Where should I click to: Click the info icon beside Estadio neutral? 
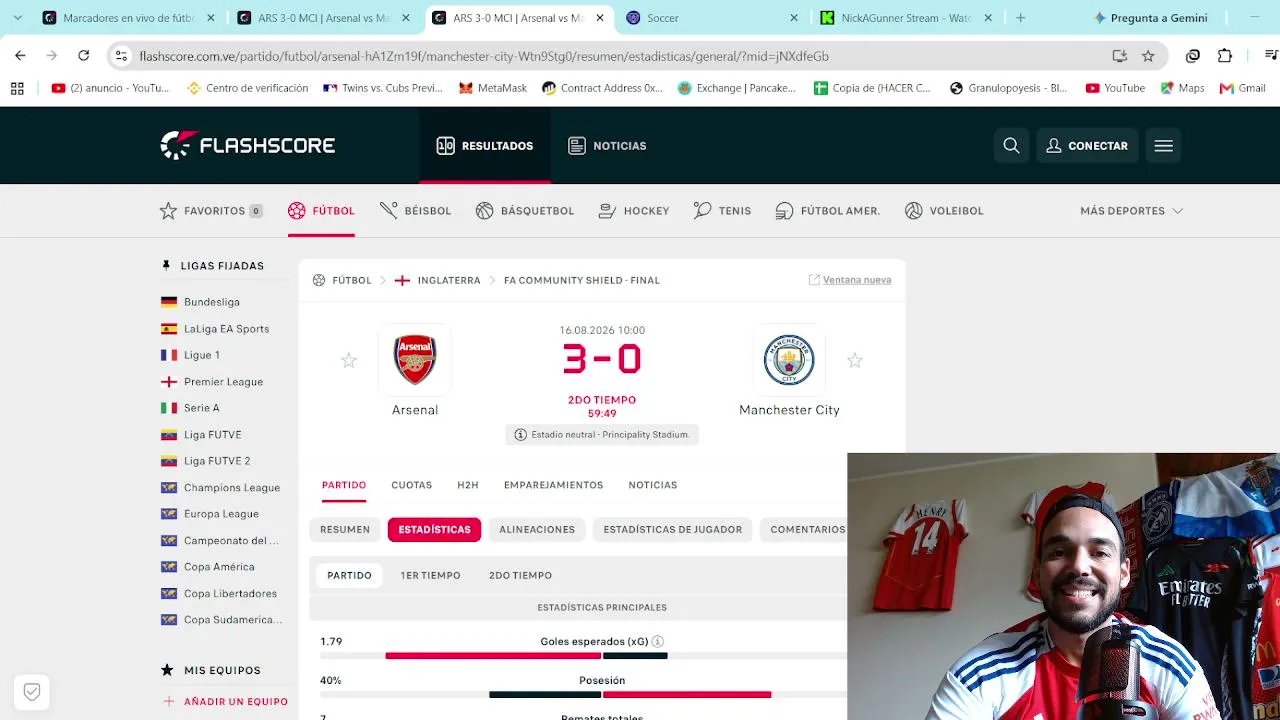(520, 435)
